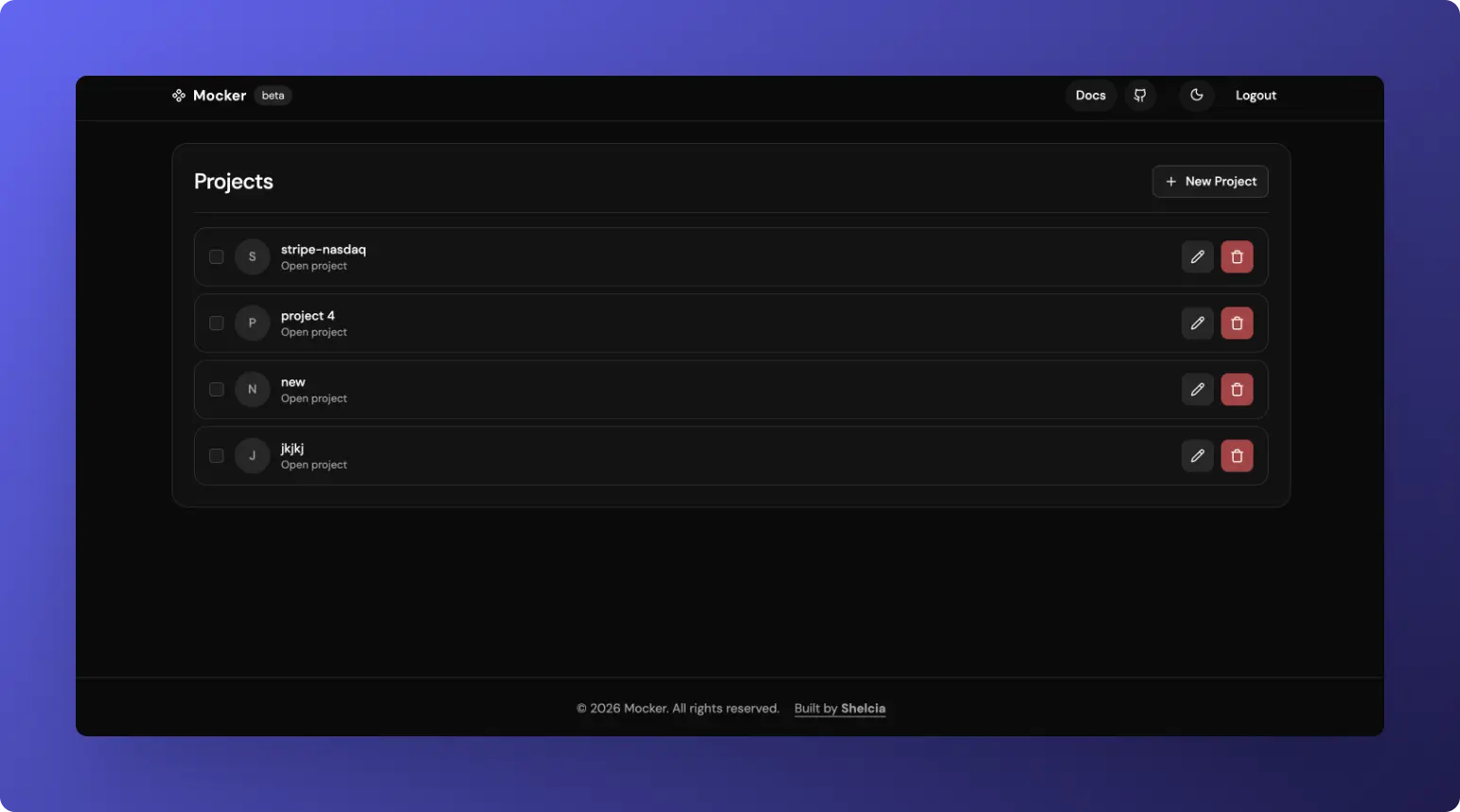This screenshot has width=1460, height=812.
Task: Tick the checkbox for new project
Action: pyautogui.click(x=216, y=390)
